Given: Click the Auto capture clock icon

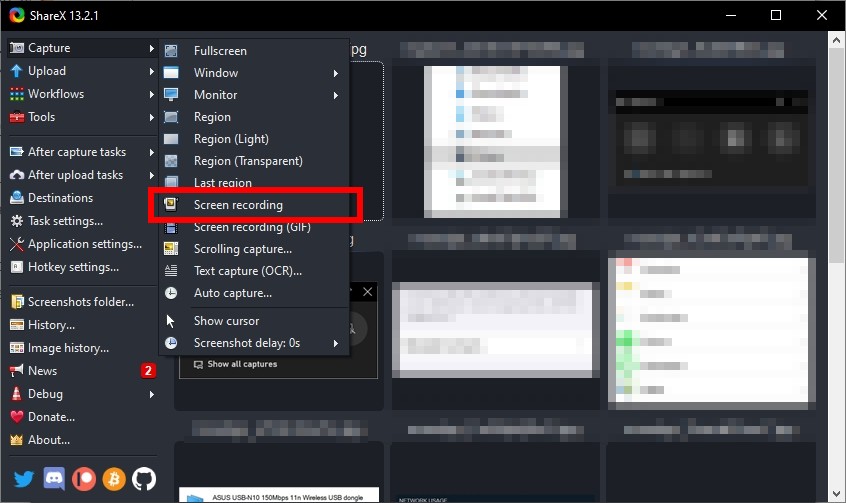Looking at the screenshot, I should 171,293.
